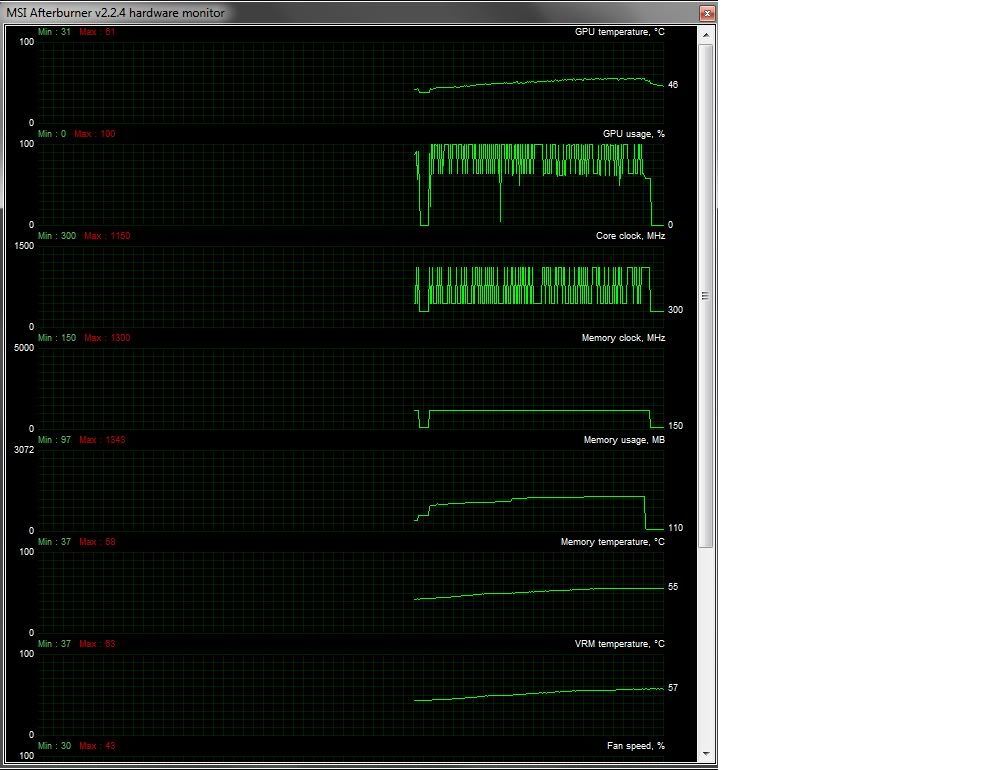Click the current memory clock value 150

click(675, 425)
